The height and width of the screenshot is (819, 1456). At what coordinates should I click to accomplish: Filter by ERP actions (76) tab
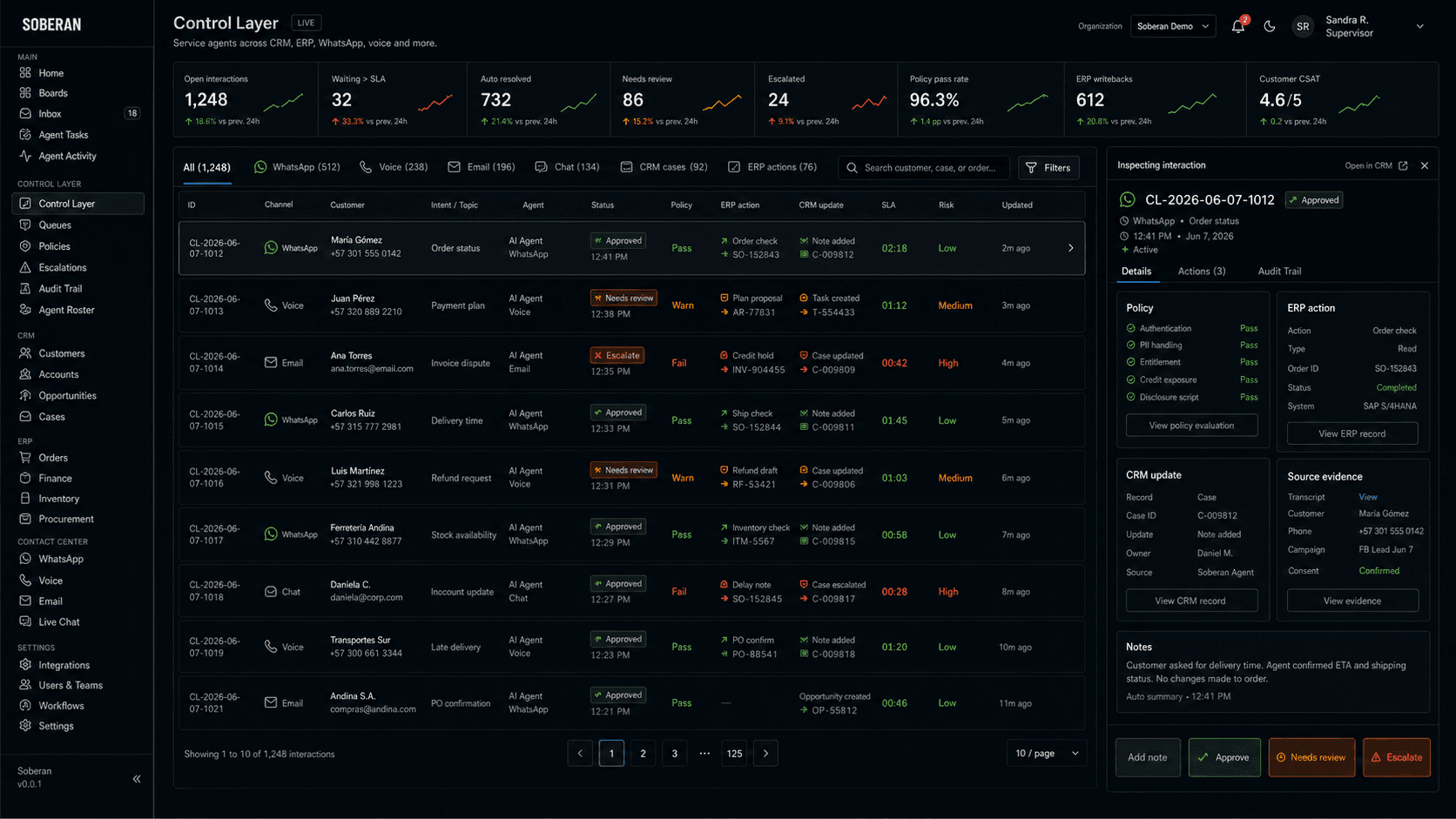[x=772, y=167]
